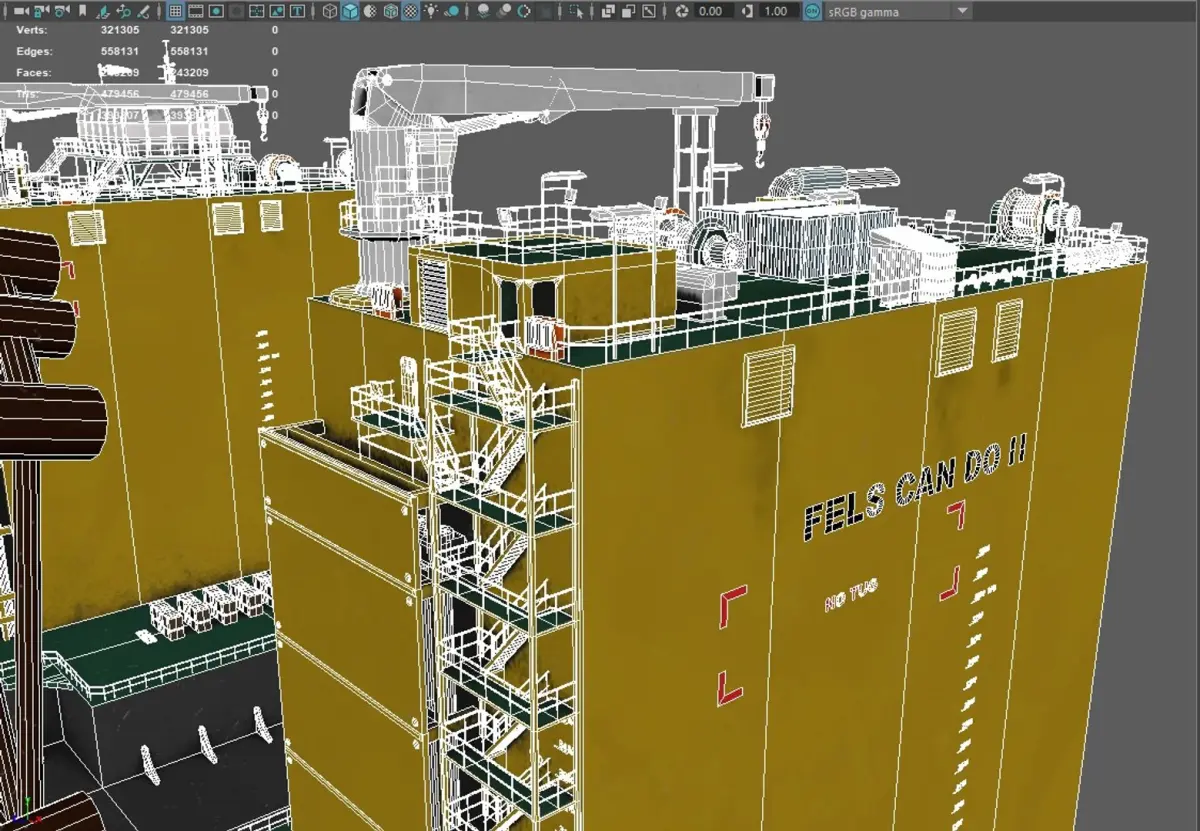Toggle the Safe Action overlay
The height and width of the screenshot is (831, 1200).
tap(277, 11)
